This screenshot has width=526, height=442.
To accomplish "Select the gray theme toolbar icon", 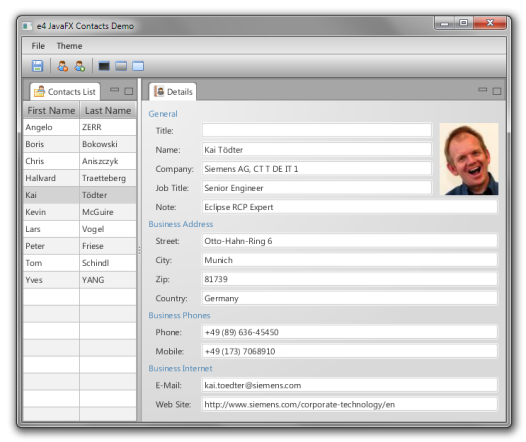I will click(x=121, y=66).
